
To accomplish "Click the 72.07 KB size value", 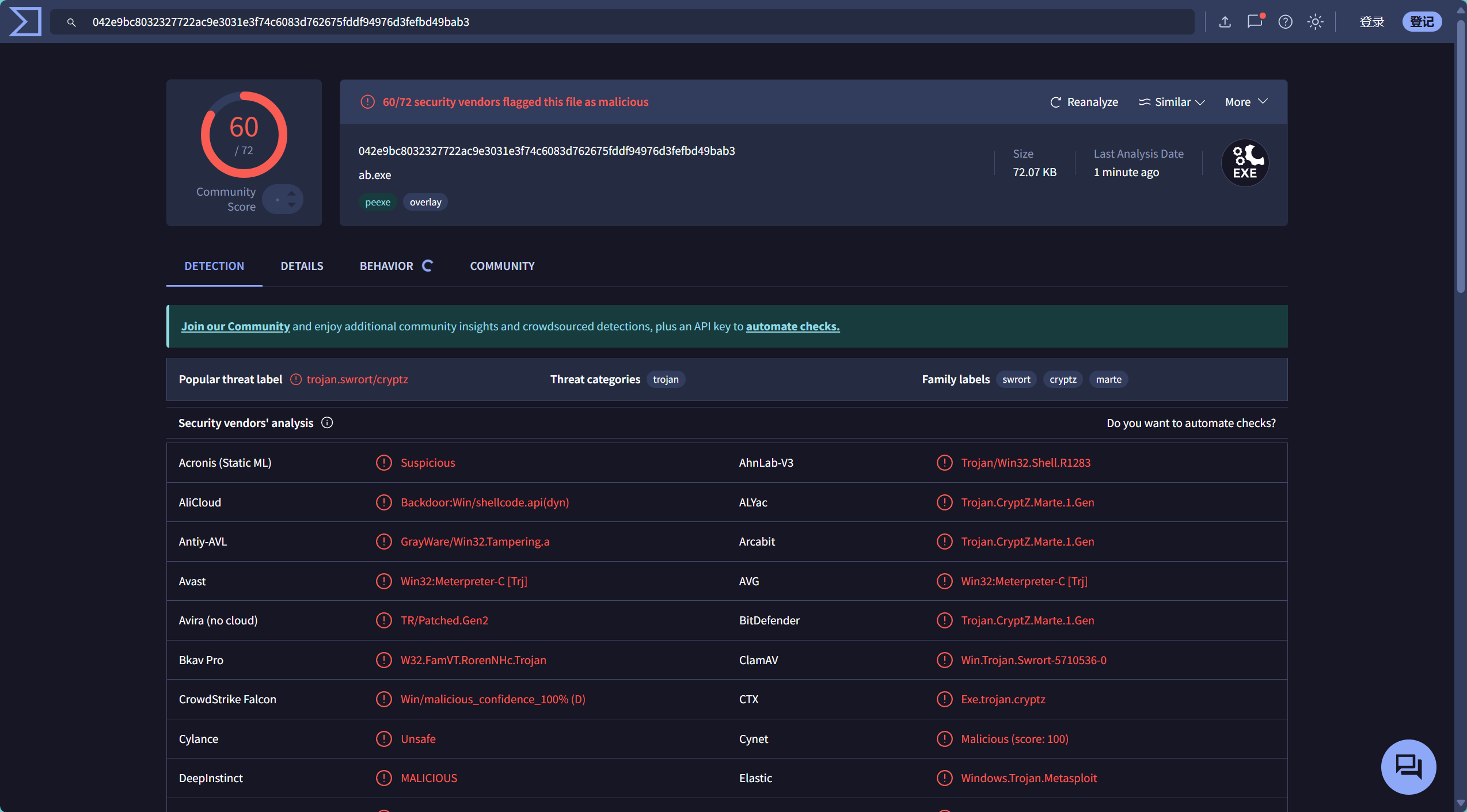I will (1035, 172).
